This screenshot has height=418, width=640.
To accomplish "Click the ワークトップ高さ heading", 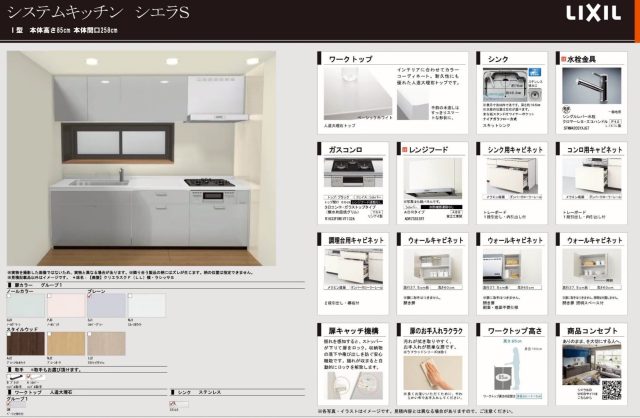I will click(x=514, y=331).
